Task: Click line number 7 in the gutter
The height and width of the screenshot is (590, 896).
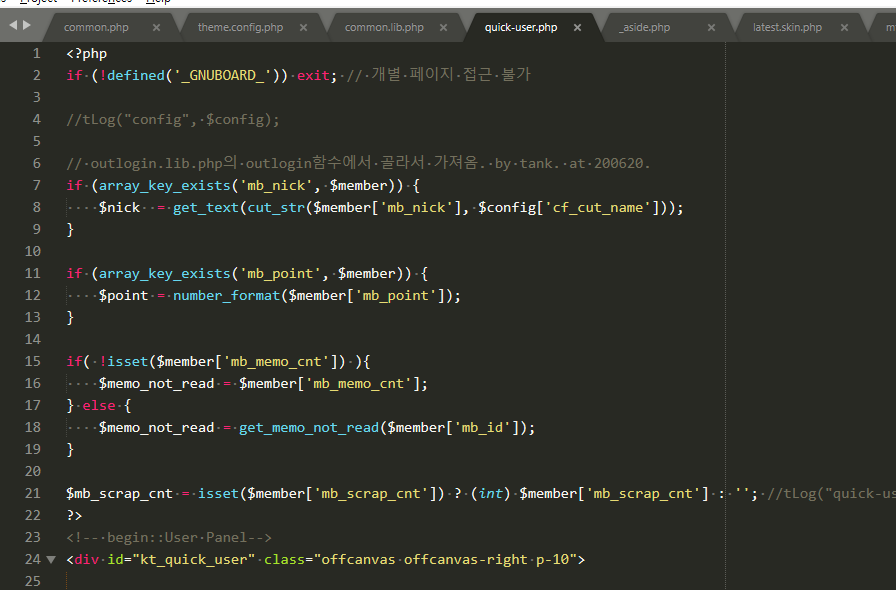Action: pos(36,185)
